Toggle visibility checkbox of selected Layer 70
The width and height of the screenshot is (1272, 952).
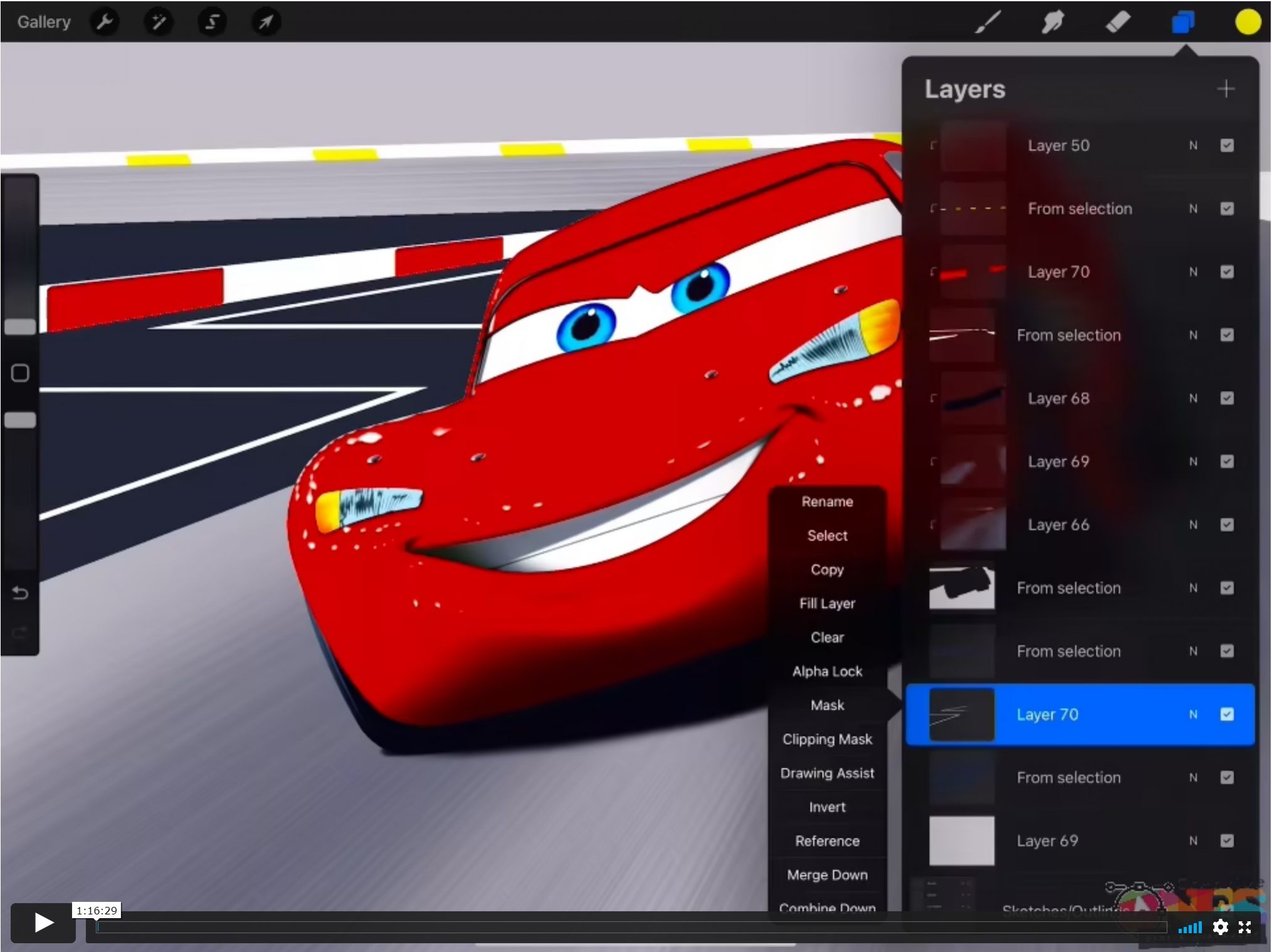click(x=1227, y=714)
